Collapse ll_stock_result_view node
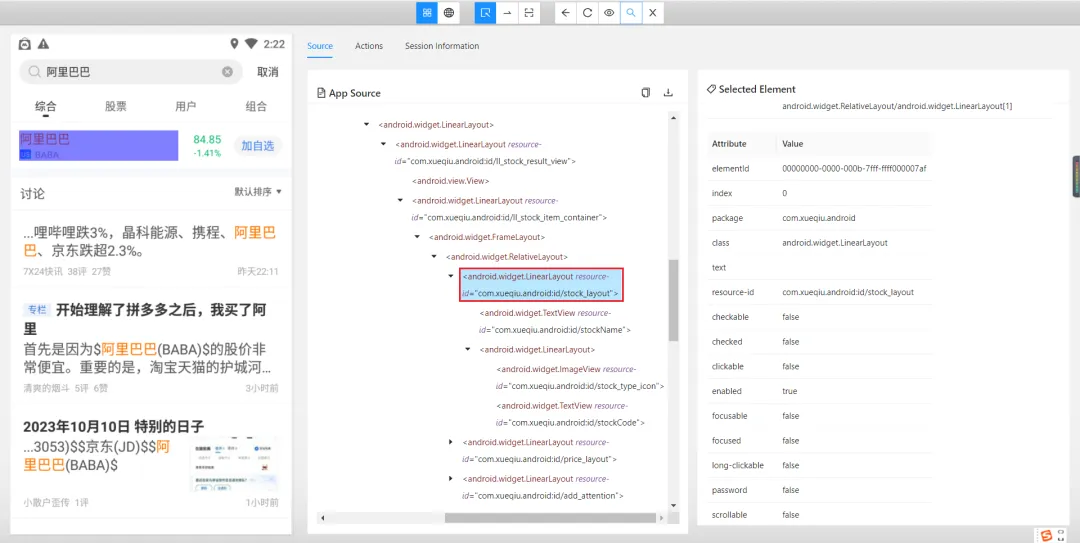The width and height of the screenshot is (1080, 543). coord(384,145)
